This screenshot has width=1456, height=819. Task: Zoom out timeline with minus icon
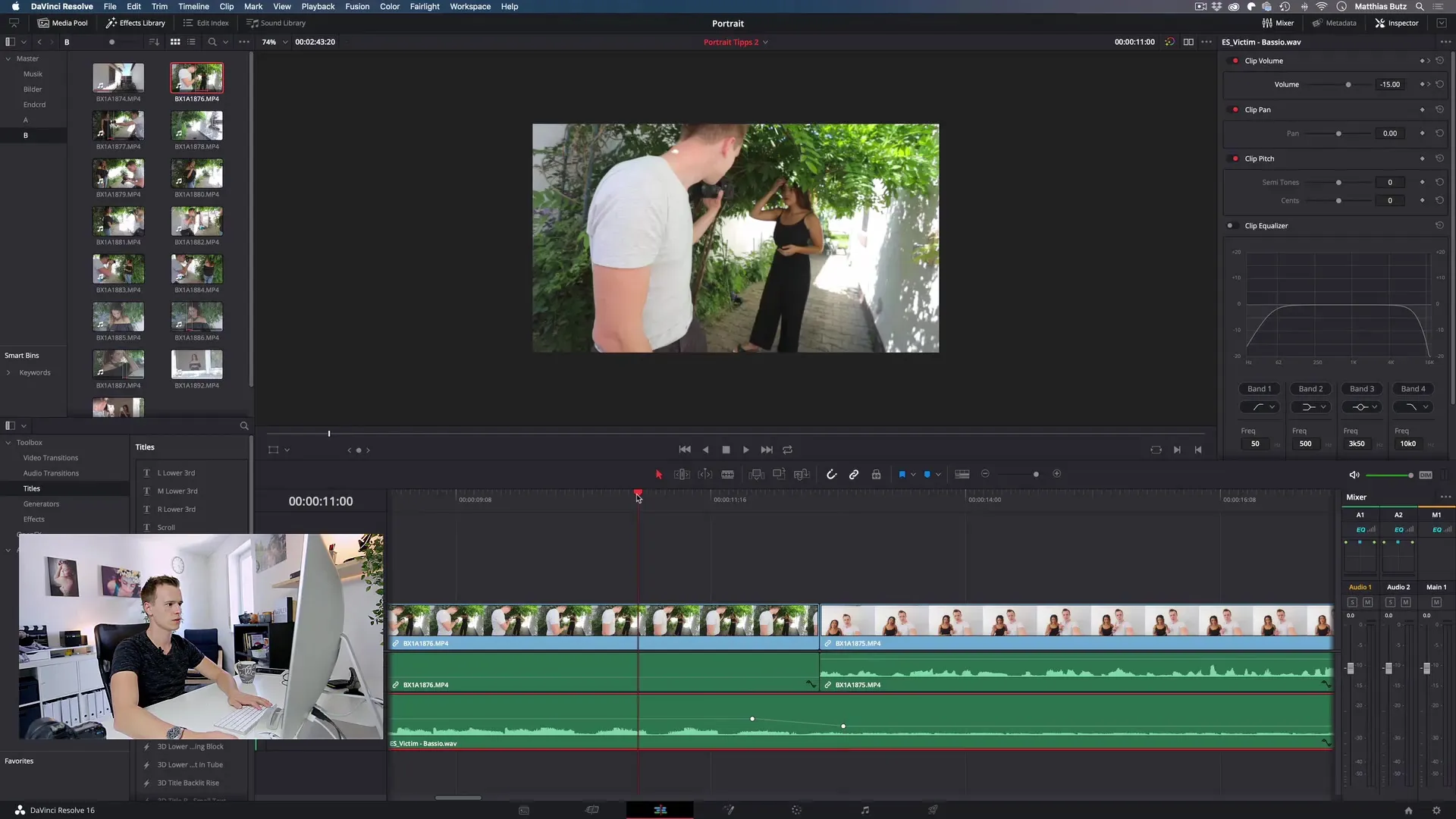click(985, 474)
